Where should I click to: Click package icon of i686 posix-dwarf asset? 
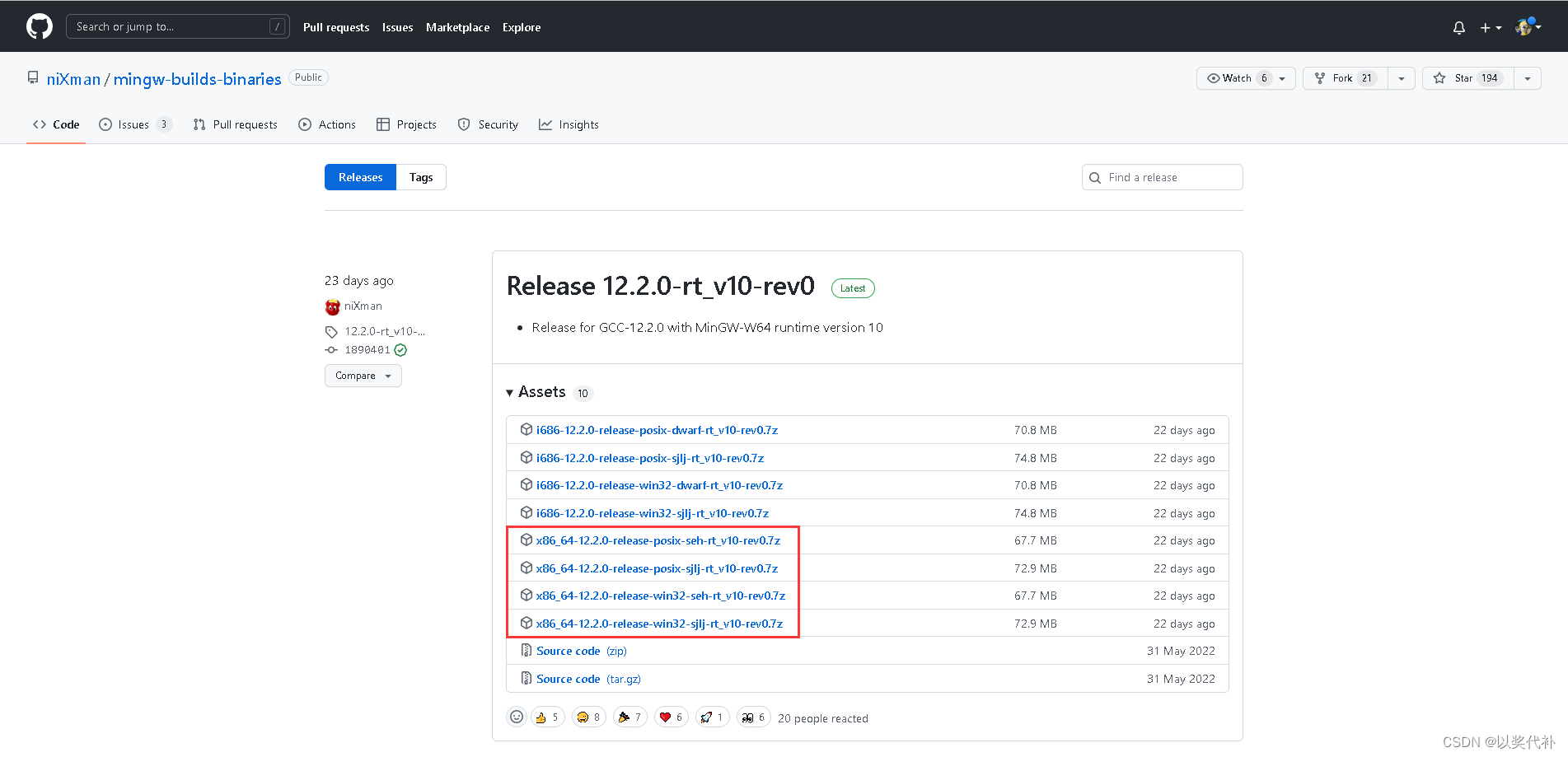[527, 429]
